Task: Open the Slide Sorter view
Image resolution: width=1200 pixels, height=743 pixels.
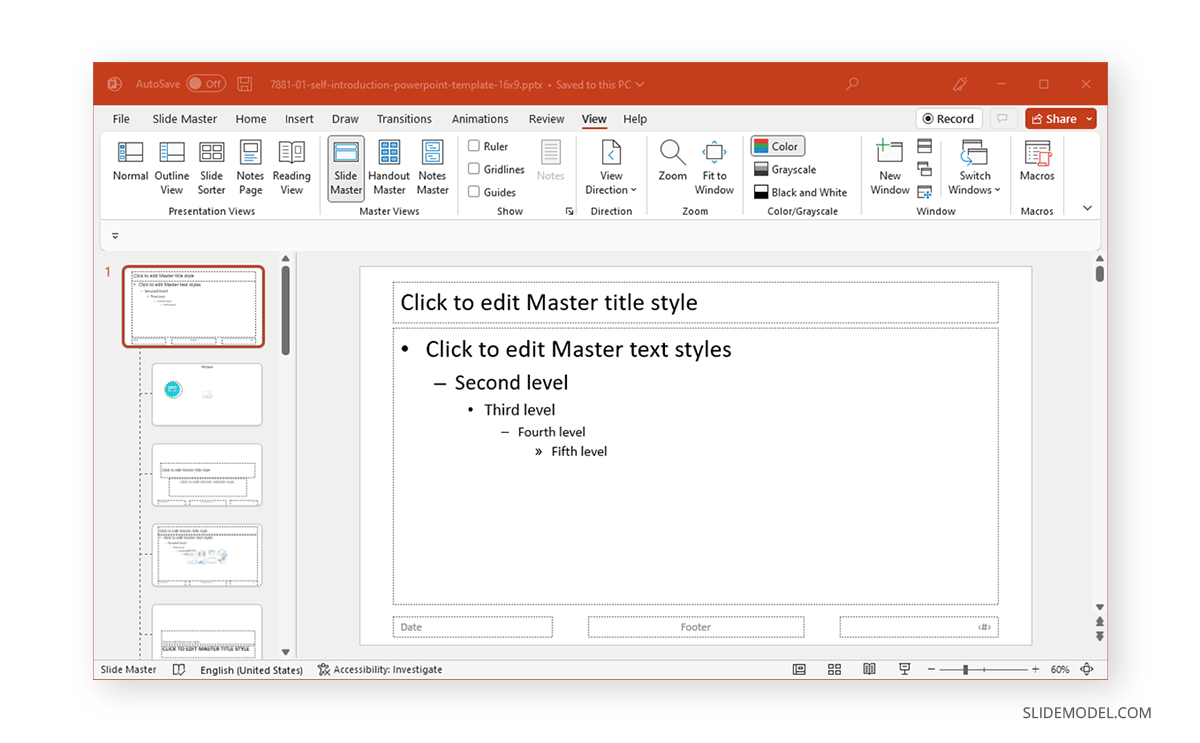Action: click(211, 168)
